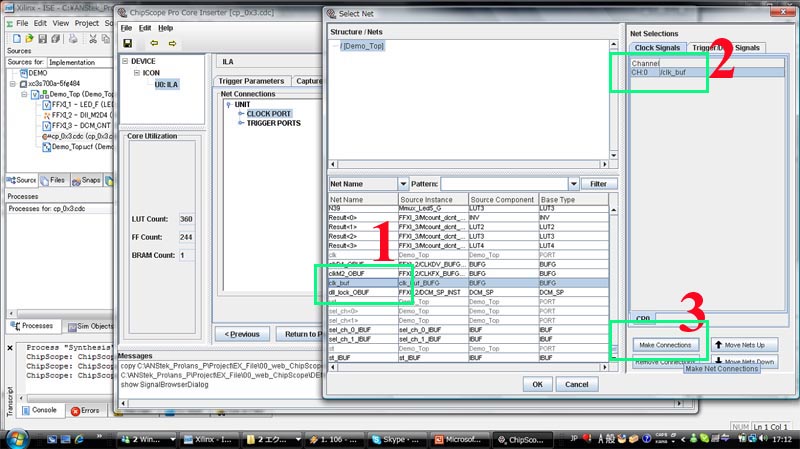The image size is (800, 449).
Task: Open the Net Name filter dropdown
Action: pos(403,184)
